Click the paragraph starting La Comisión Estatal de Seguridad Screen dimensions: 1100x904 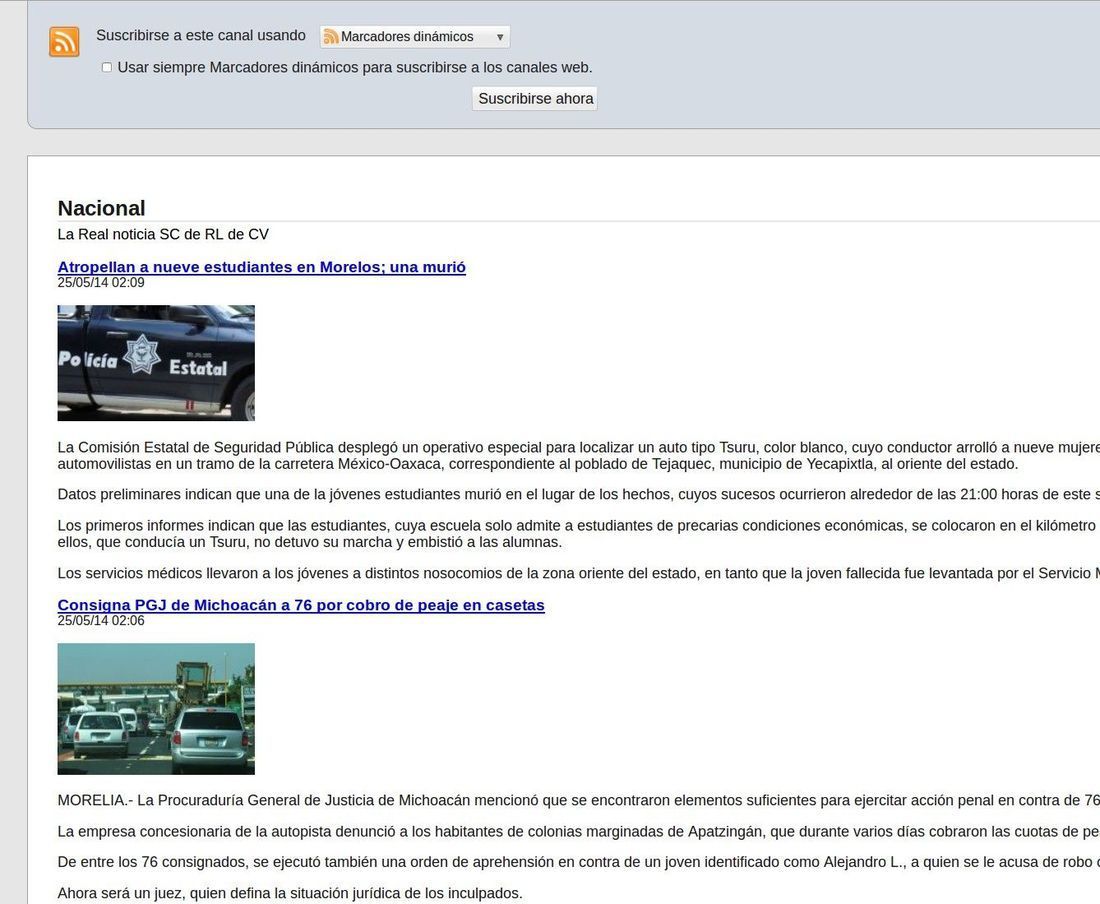[579, 456]
